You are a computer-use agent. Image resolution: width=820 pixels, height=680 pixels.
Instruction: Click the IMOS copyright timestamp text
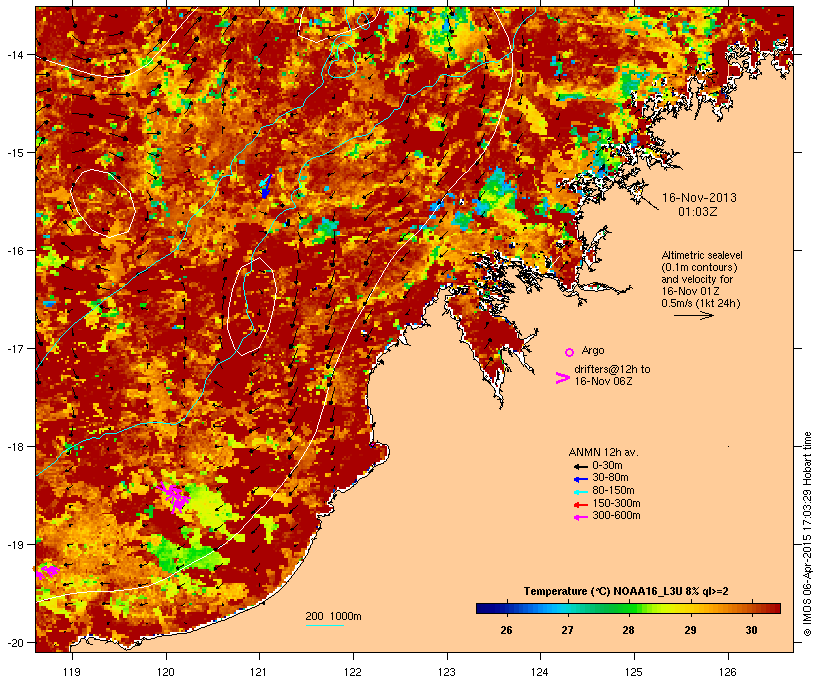coord(807,534)
